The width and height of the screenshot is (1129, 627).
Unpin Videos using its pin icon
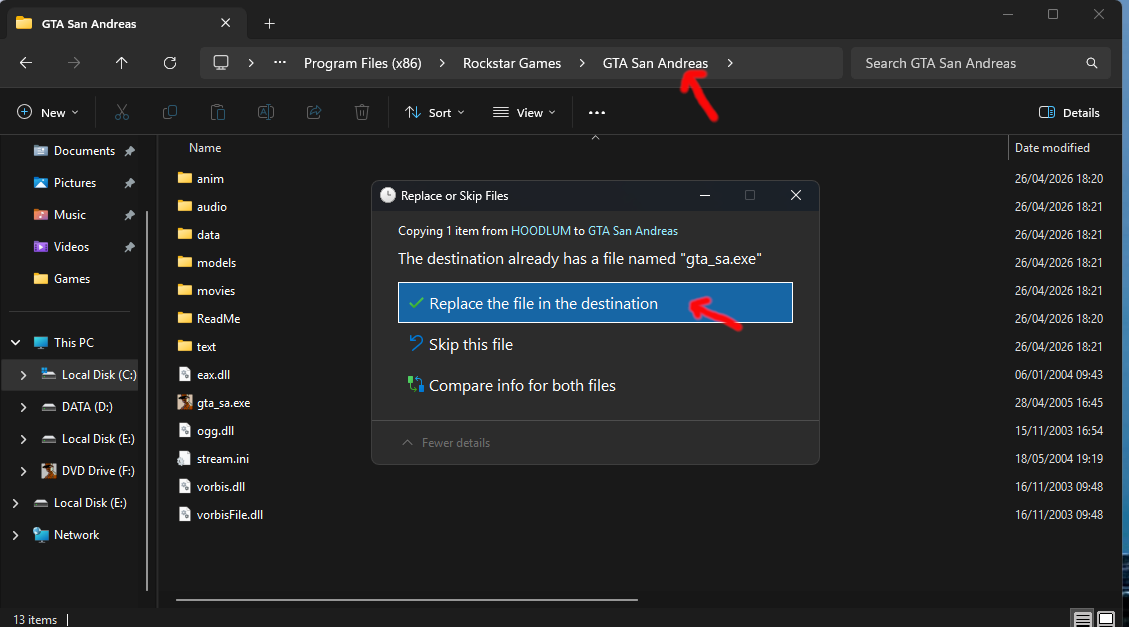click(x=130, y=247)
